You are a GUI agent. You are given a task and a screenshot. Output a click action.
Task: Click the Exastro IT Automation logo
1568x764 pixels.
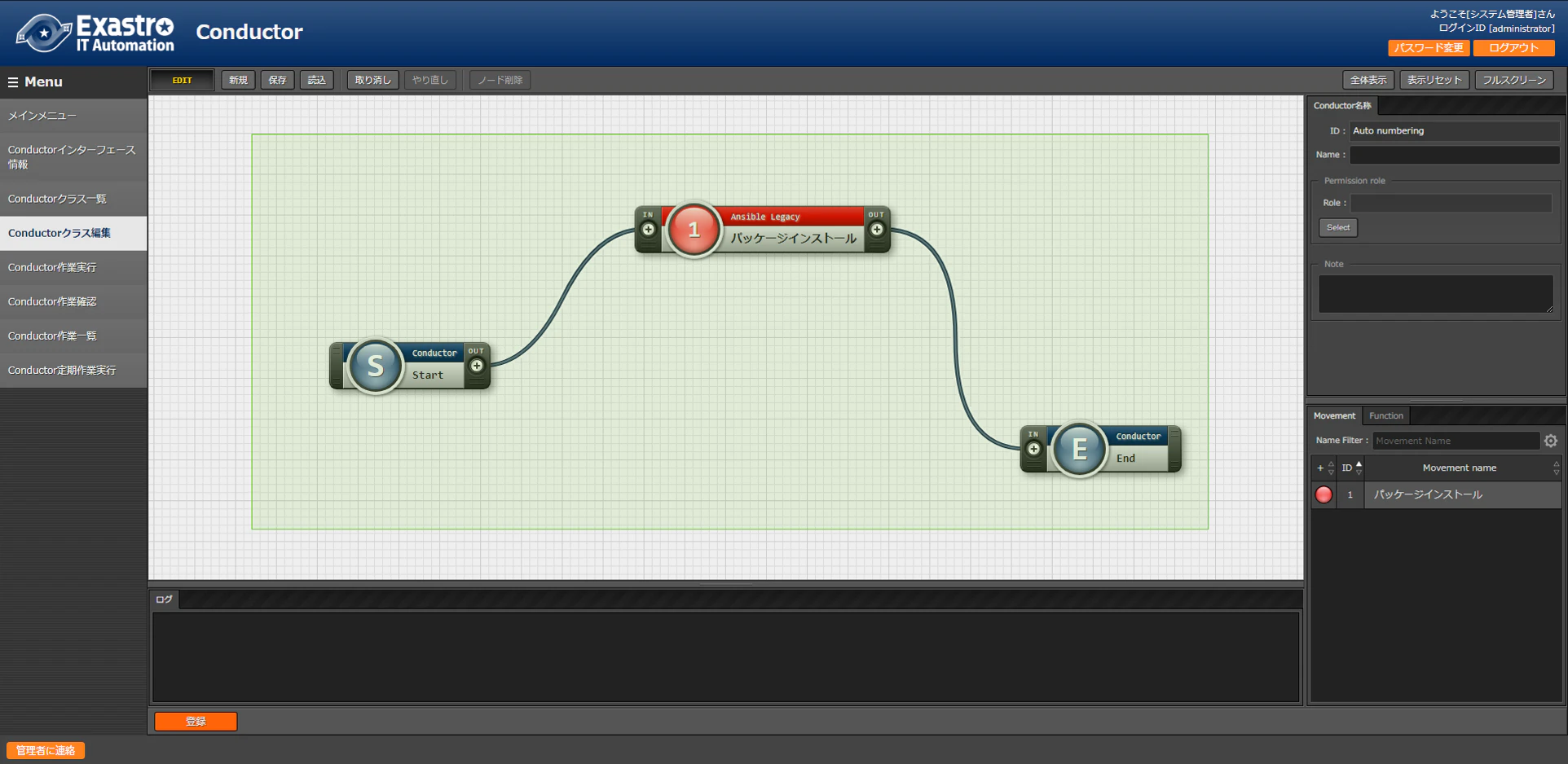(x=95, y=33)
